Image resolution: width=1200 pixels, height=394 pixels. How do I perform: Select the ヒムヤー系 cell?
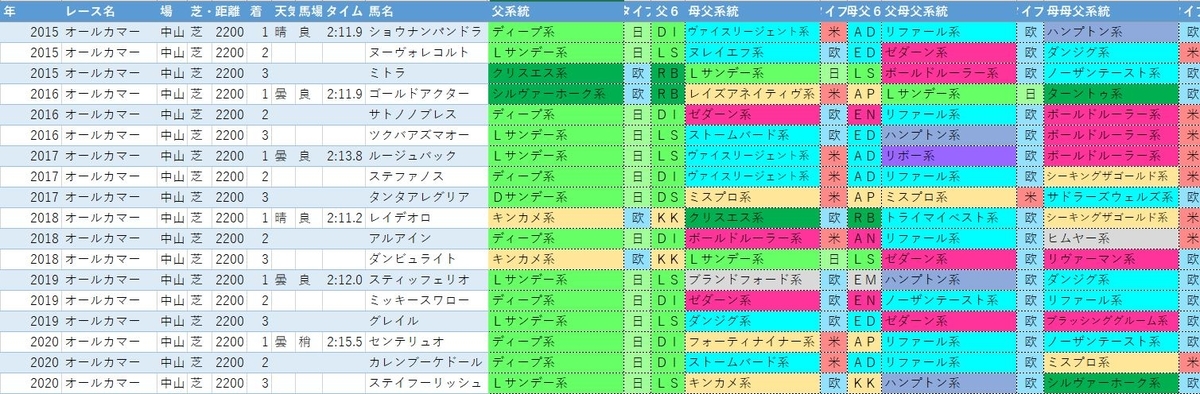pyautogui.click(x=1110, y=238)
